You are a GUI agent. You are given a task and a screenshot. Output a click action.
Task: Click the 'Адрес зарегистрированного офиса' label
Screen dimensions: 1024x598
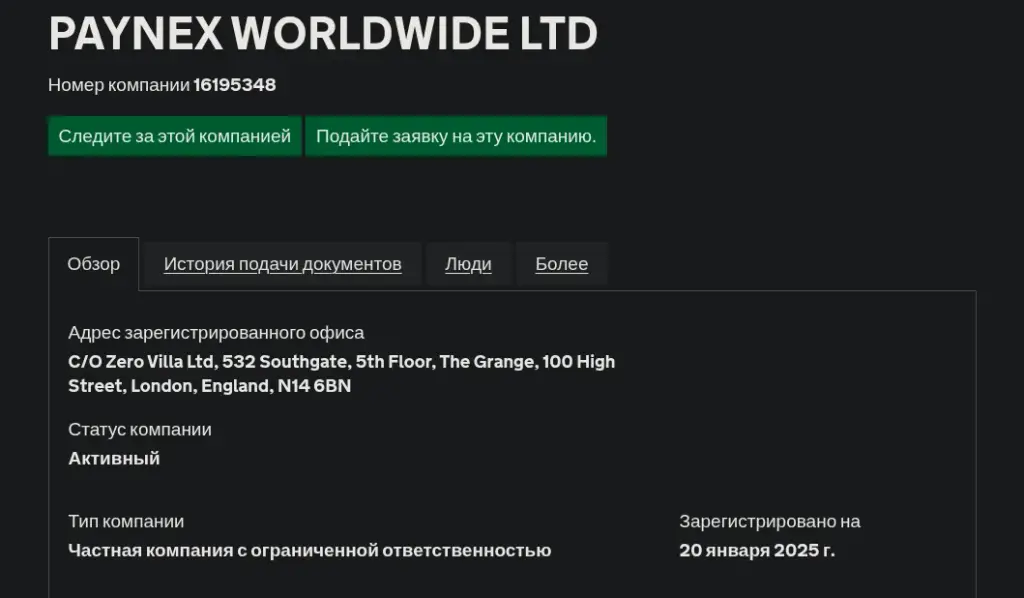216,333
